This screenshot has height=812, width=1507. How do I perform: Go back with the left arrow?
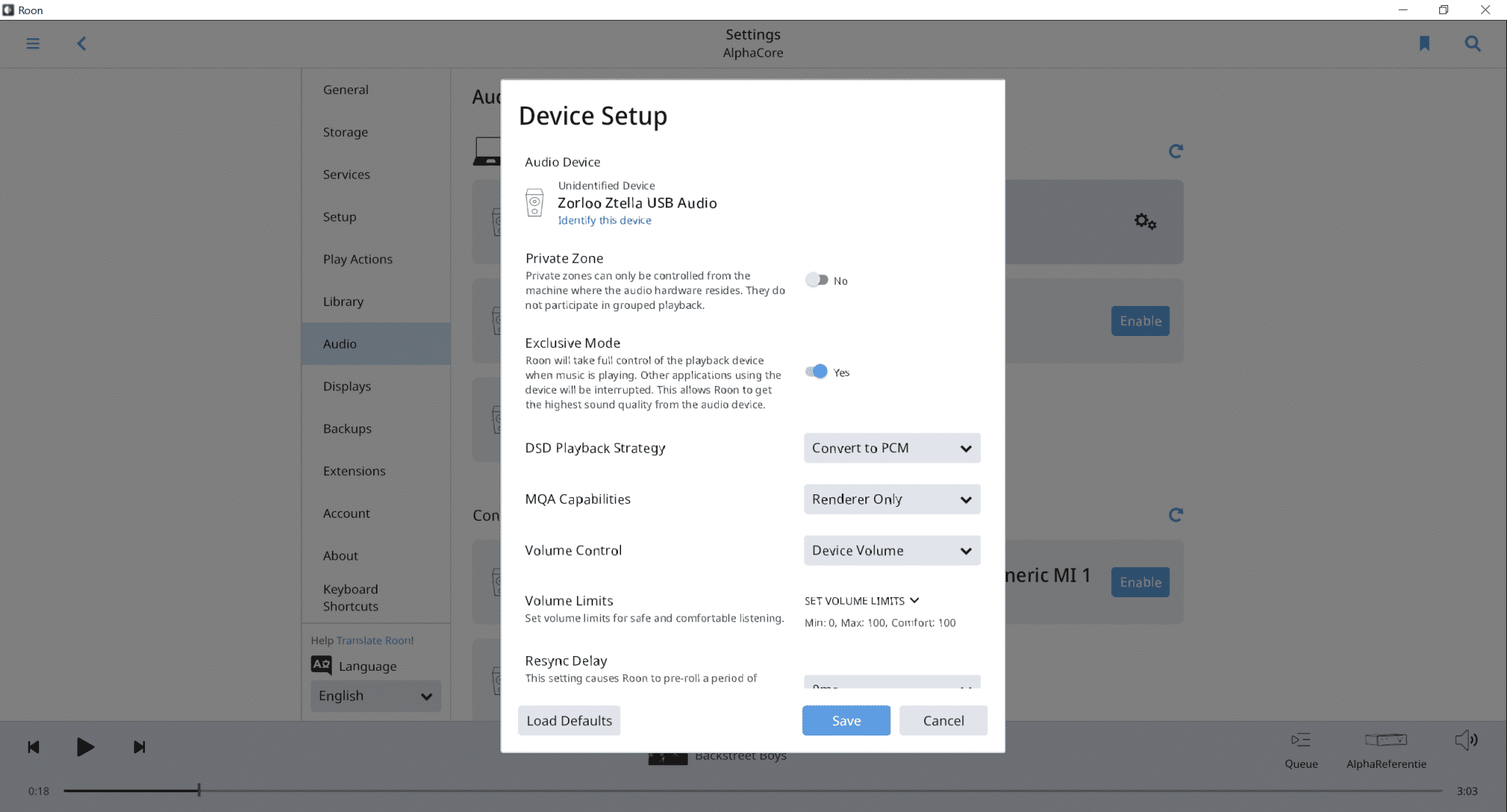82,43
